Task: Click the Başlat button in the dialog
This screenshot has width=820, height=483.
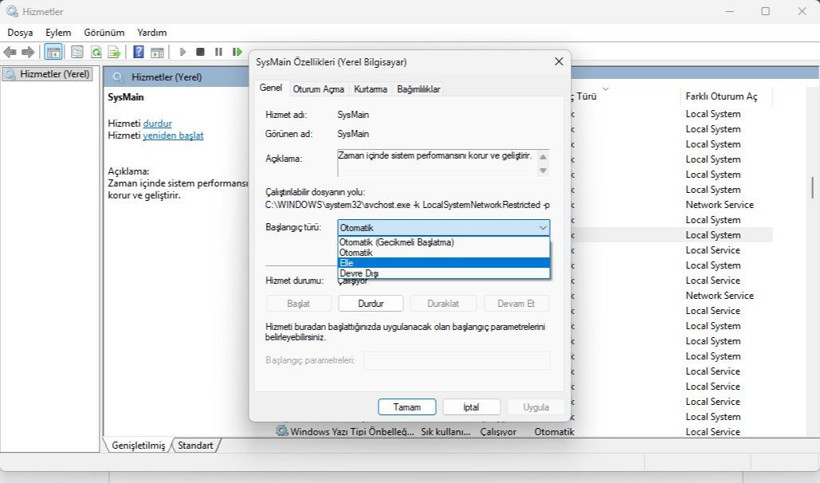Action: tap(298, 303)
